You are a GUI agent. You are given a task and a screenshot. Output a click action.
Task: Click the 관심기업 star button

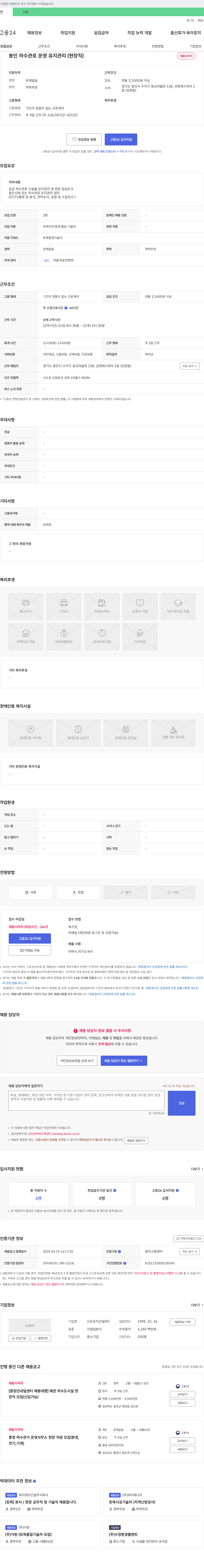coord(19,1338)
